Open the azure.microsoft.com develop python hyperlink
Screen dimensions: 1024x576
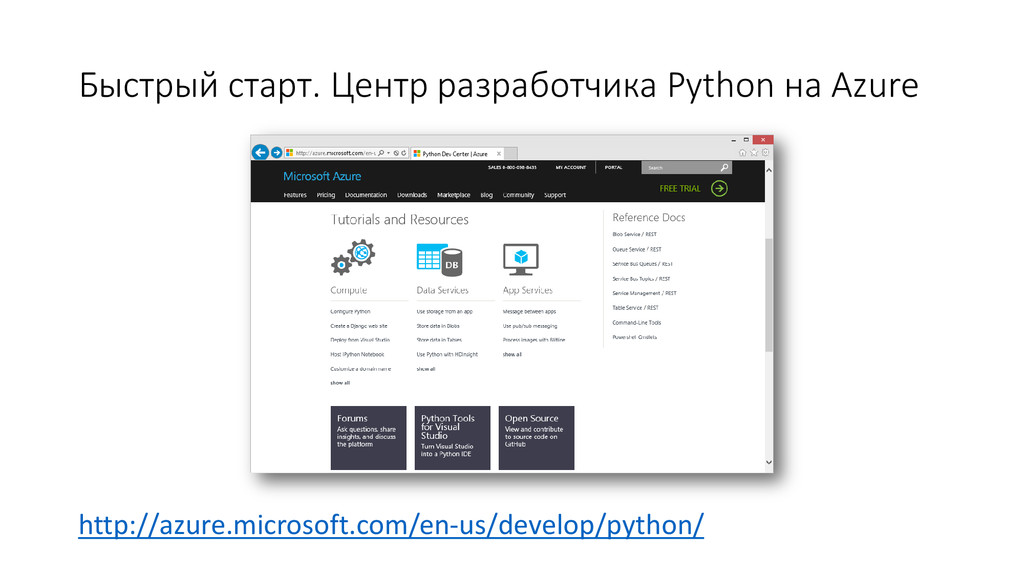[391, 525]
